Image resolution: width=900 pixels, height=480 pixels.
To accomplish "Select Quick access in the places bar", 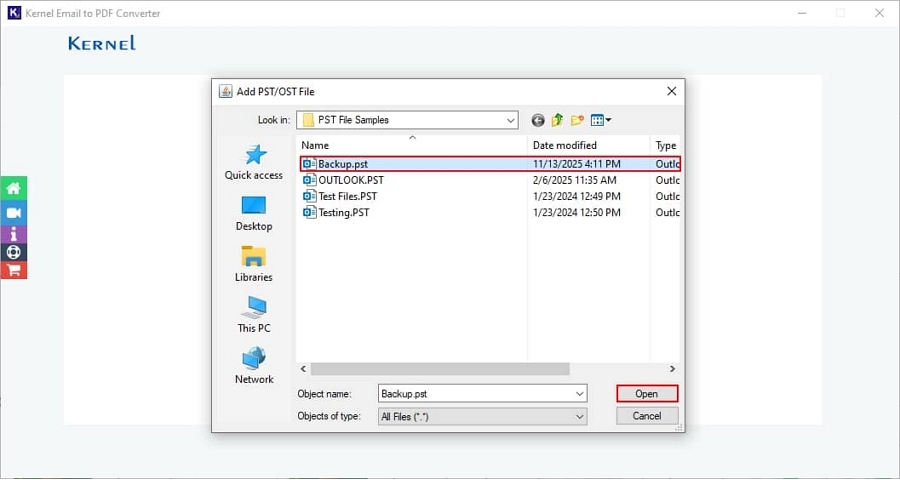I will (254, 163).
